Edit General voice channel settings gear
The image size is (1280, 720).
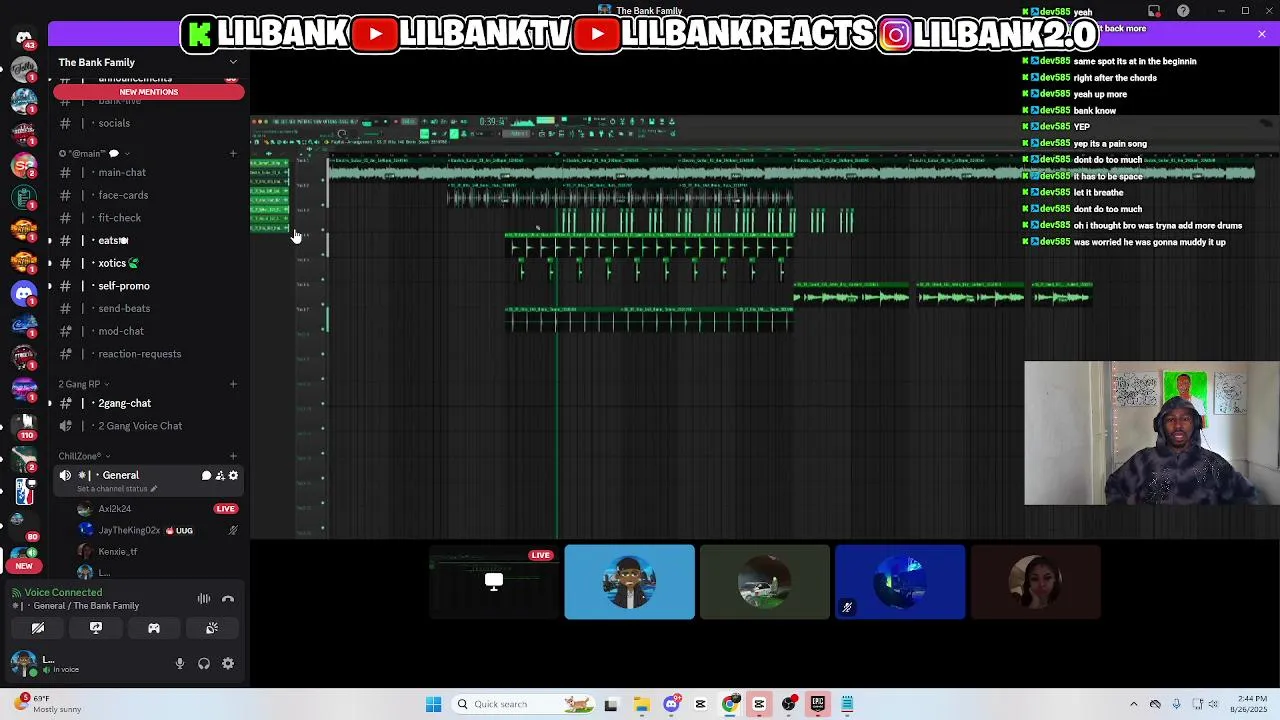(x=234, y=476)
